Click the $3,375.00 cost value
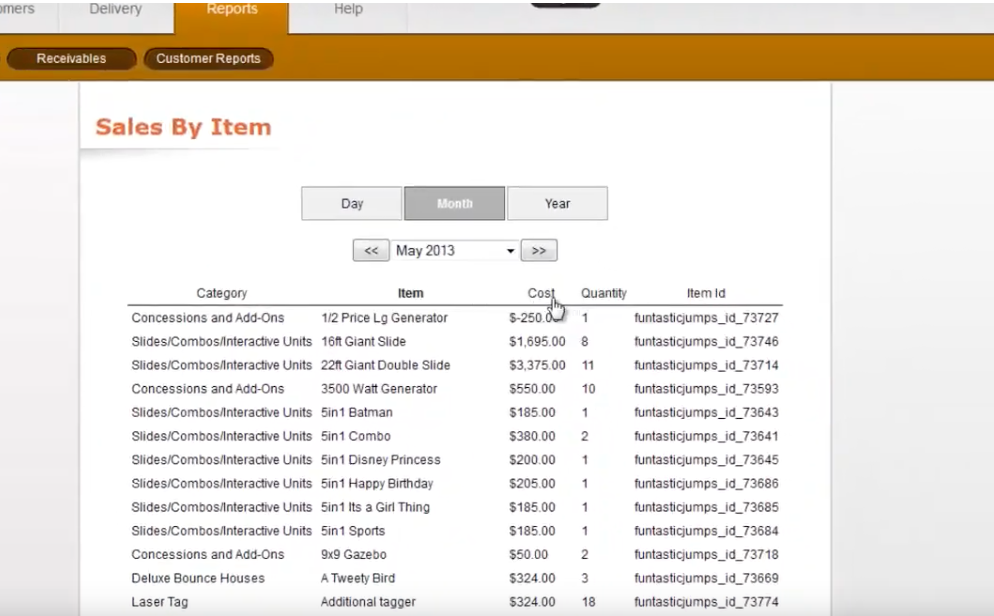994x616 pixels. pos(537,365)
